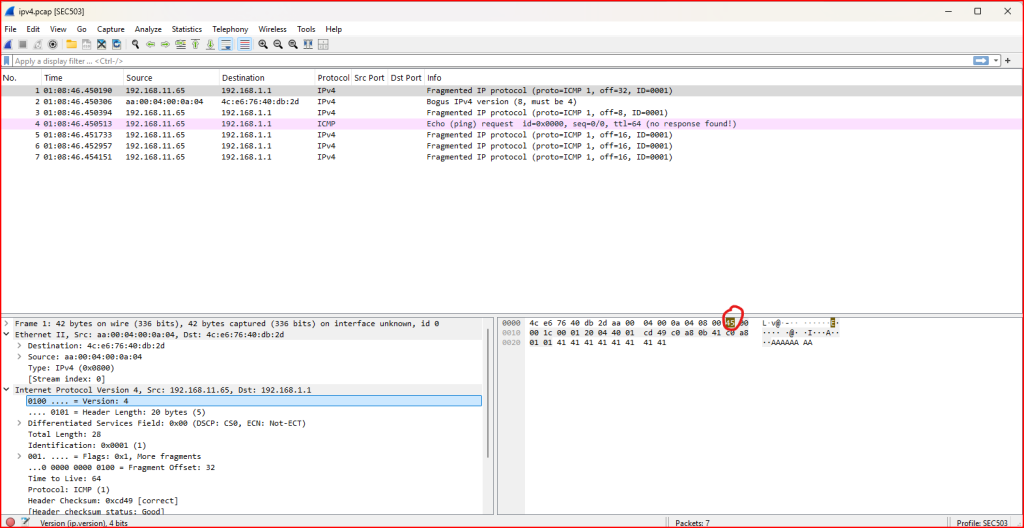Open display filter bookmarks
The width and height of the screenshot is (1024, 528).
coord(7,61)
